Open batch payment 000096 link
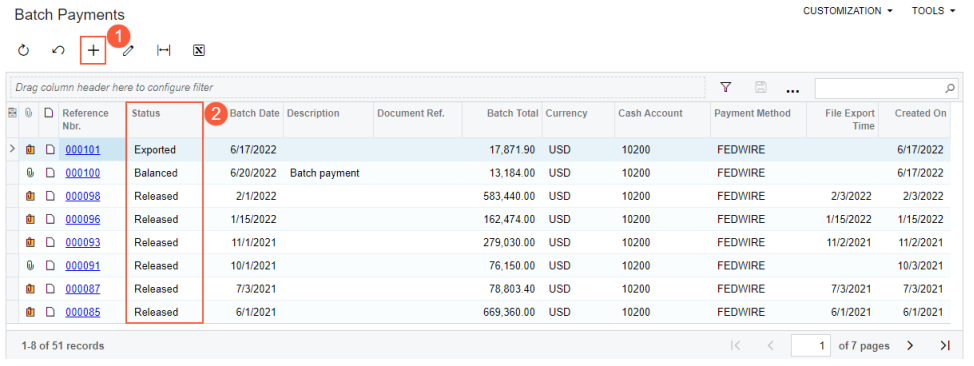 coord(83,219)
